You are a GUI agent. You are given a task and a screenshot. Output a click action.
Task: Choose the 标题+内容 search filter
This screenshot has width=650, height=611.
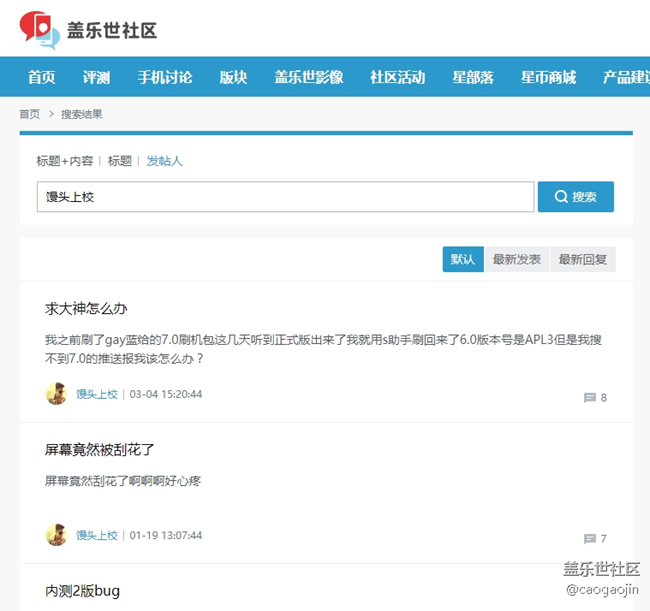click(65, 161)
